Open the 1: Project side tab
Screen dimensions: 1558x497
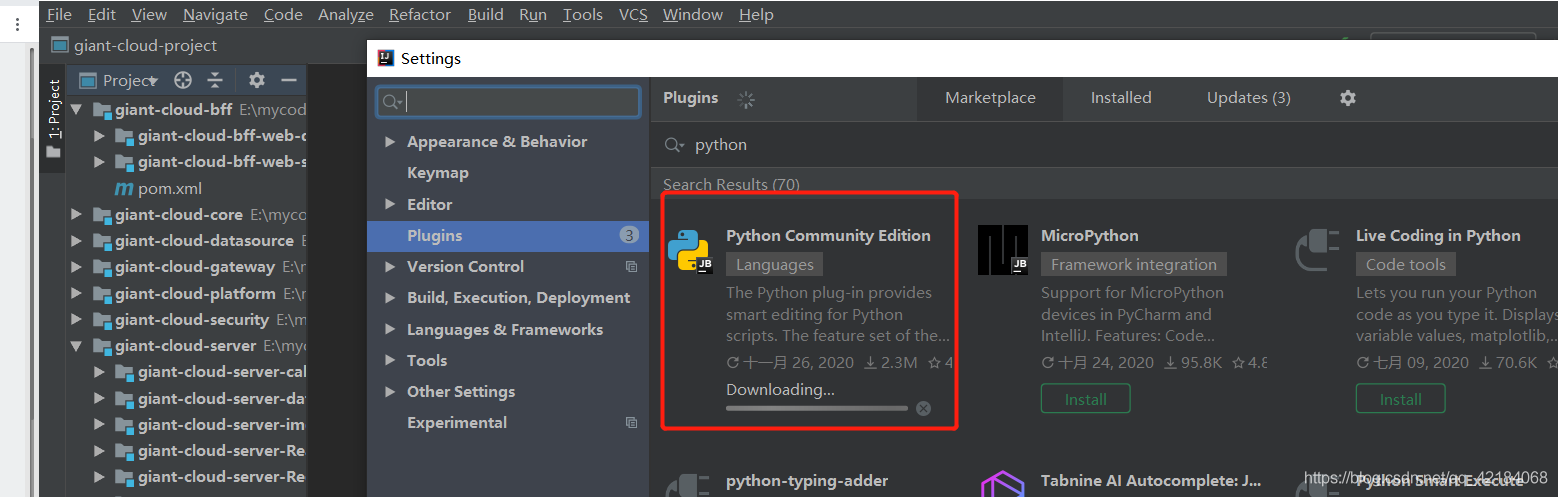click(54, 118)
